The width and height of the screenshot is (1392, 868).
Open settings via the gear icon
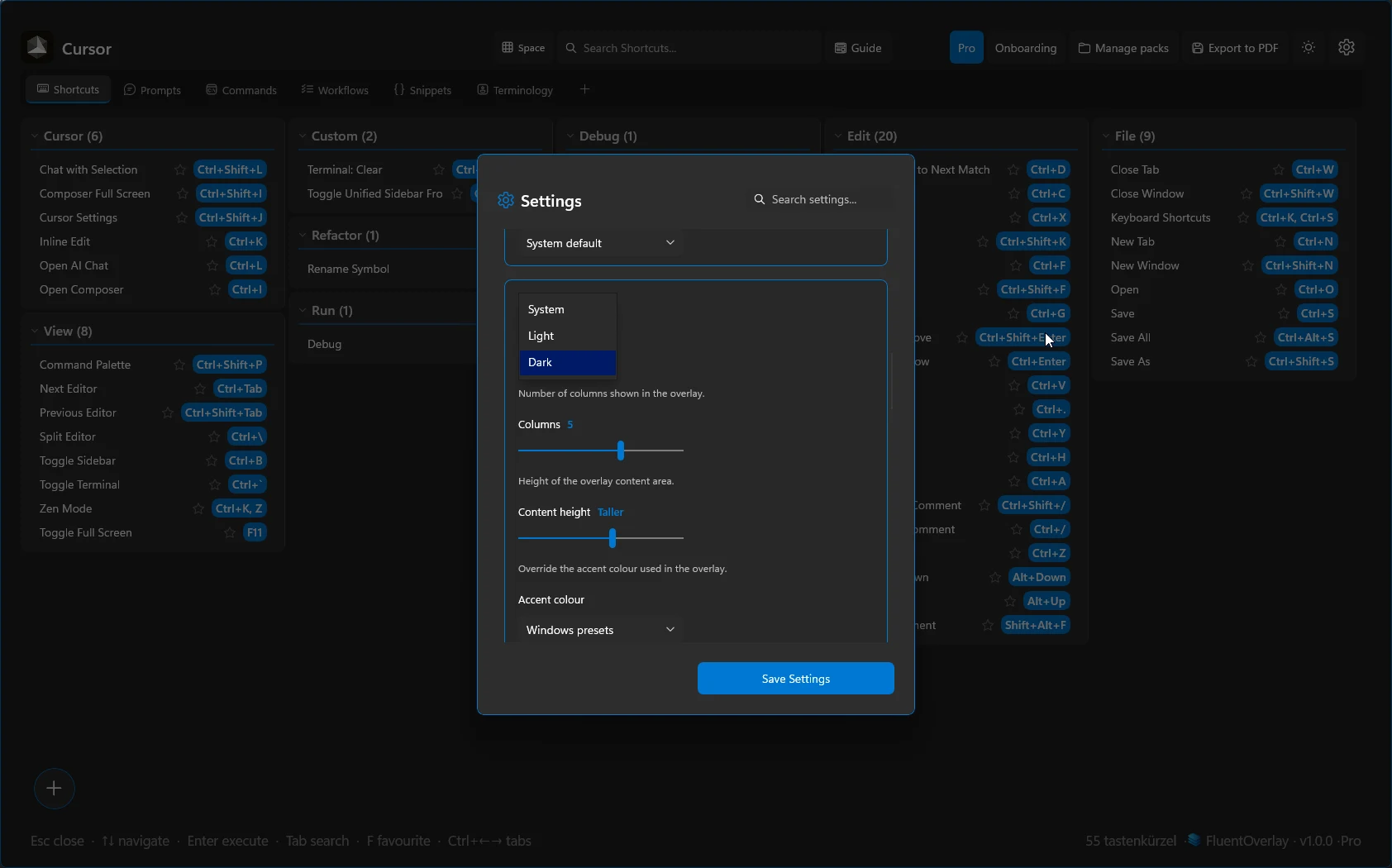[1347, 47]
